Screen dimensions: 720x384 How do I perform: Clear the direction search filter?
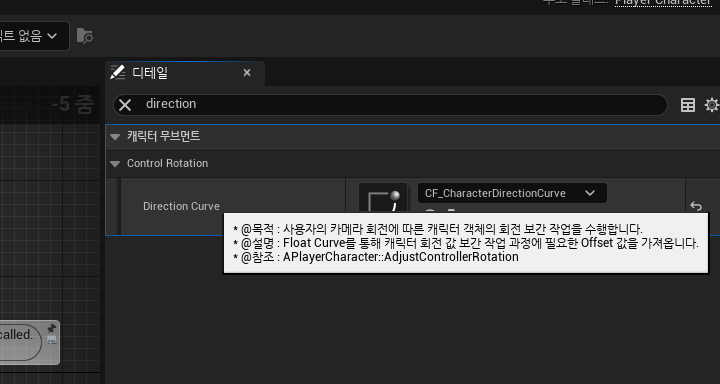pyautogui.click(x=125, y=105)
